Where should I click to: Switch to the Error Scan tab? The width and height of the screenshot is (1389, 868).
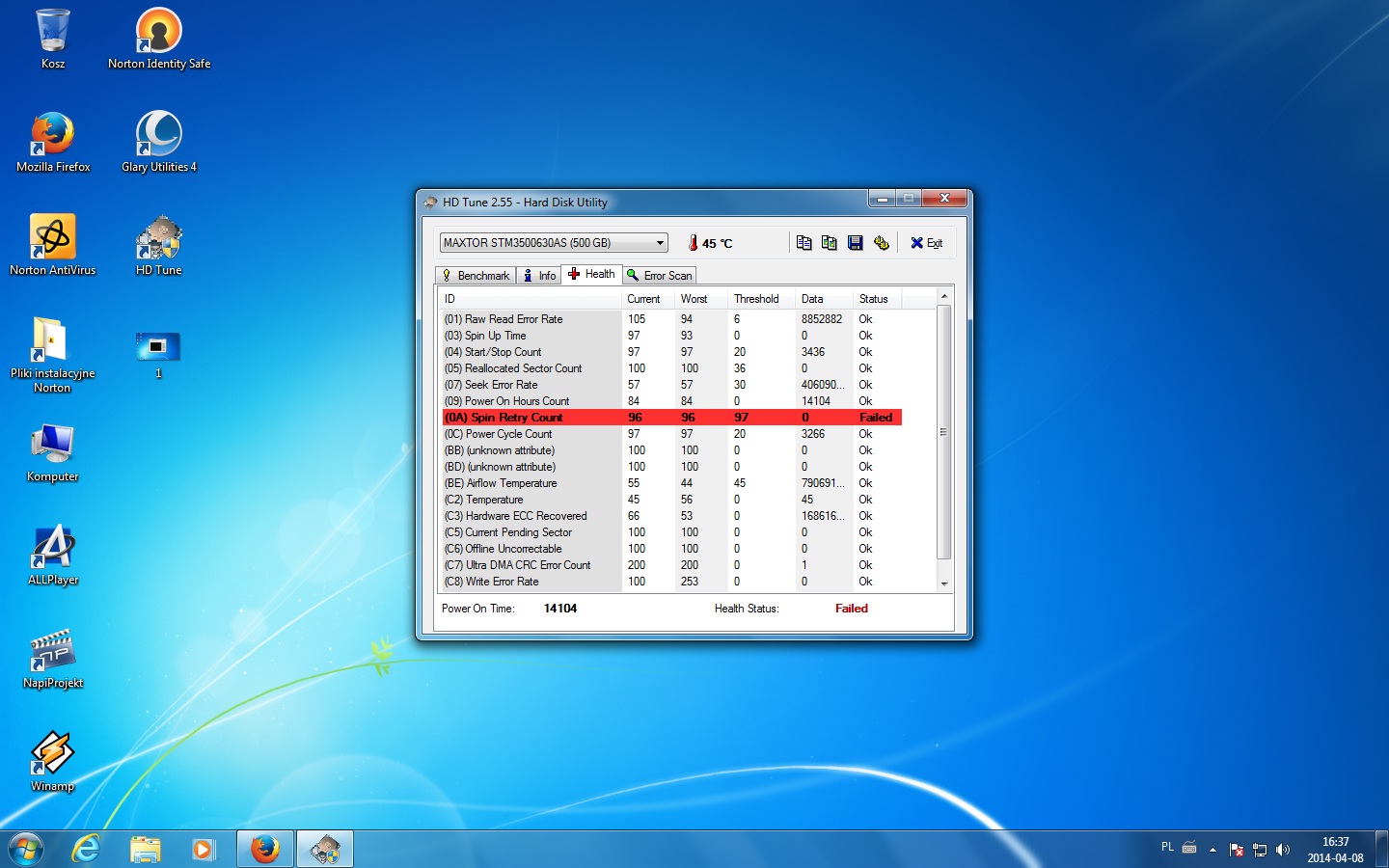click(x=660, y=276)
